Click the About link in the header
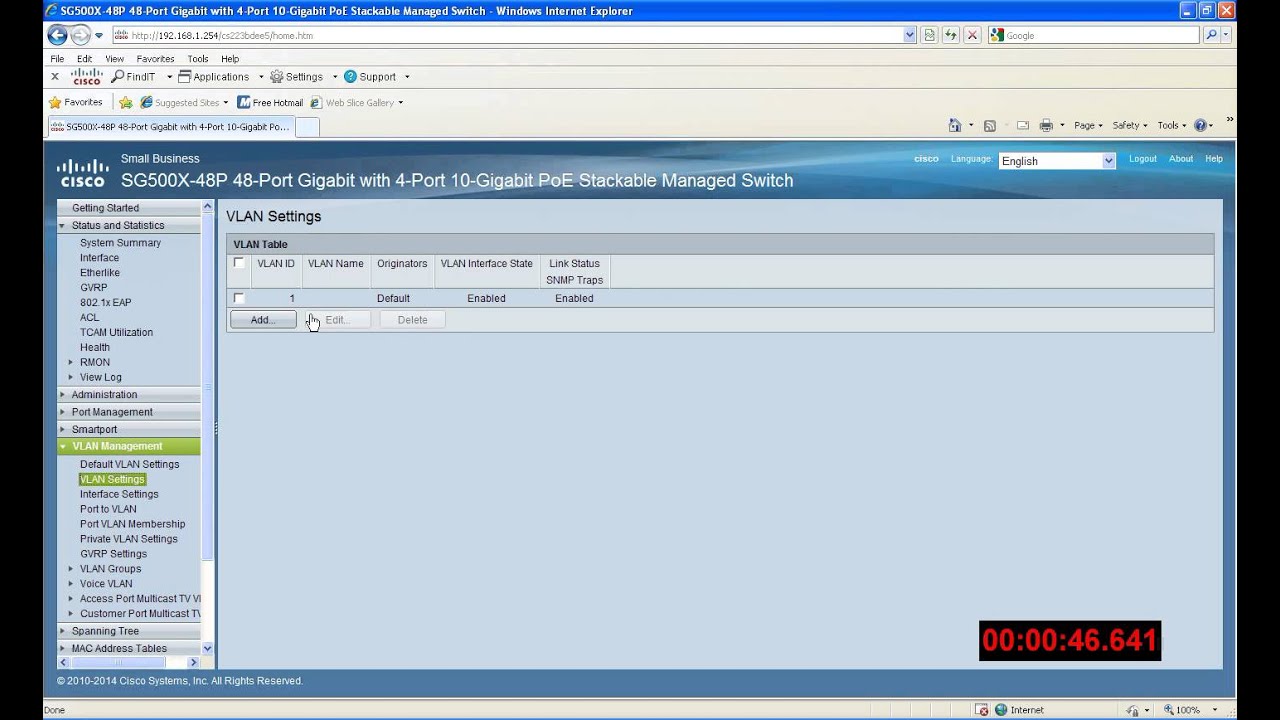1280x720 pixels. tap(1181, 159)
